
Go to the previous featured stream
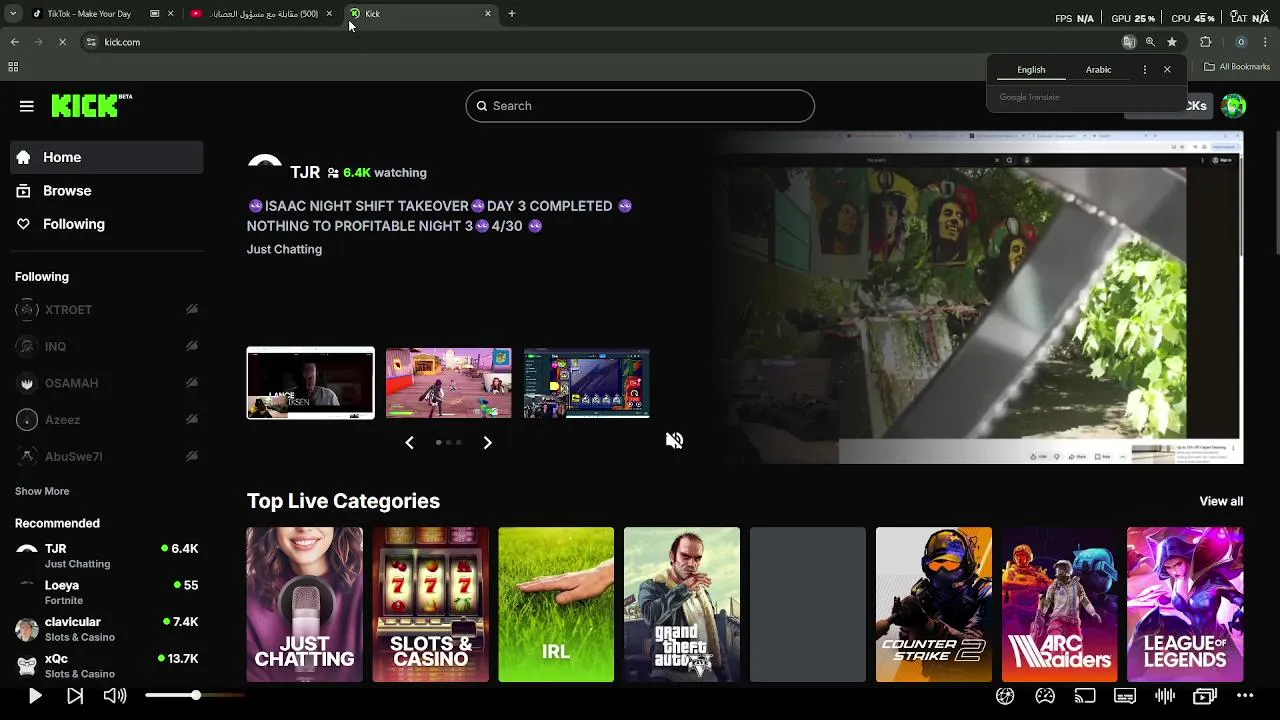tap(409, 442)
